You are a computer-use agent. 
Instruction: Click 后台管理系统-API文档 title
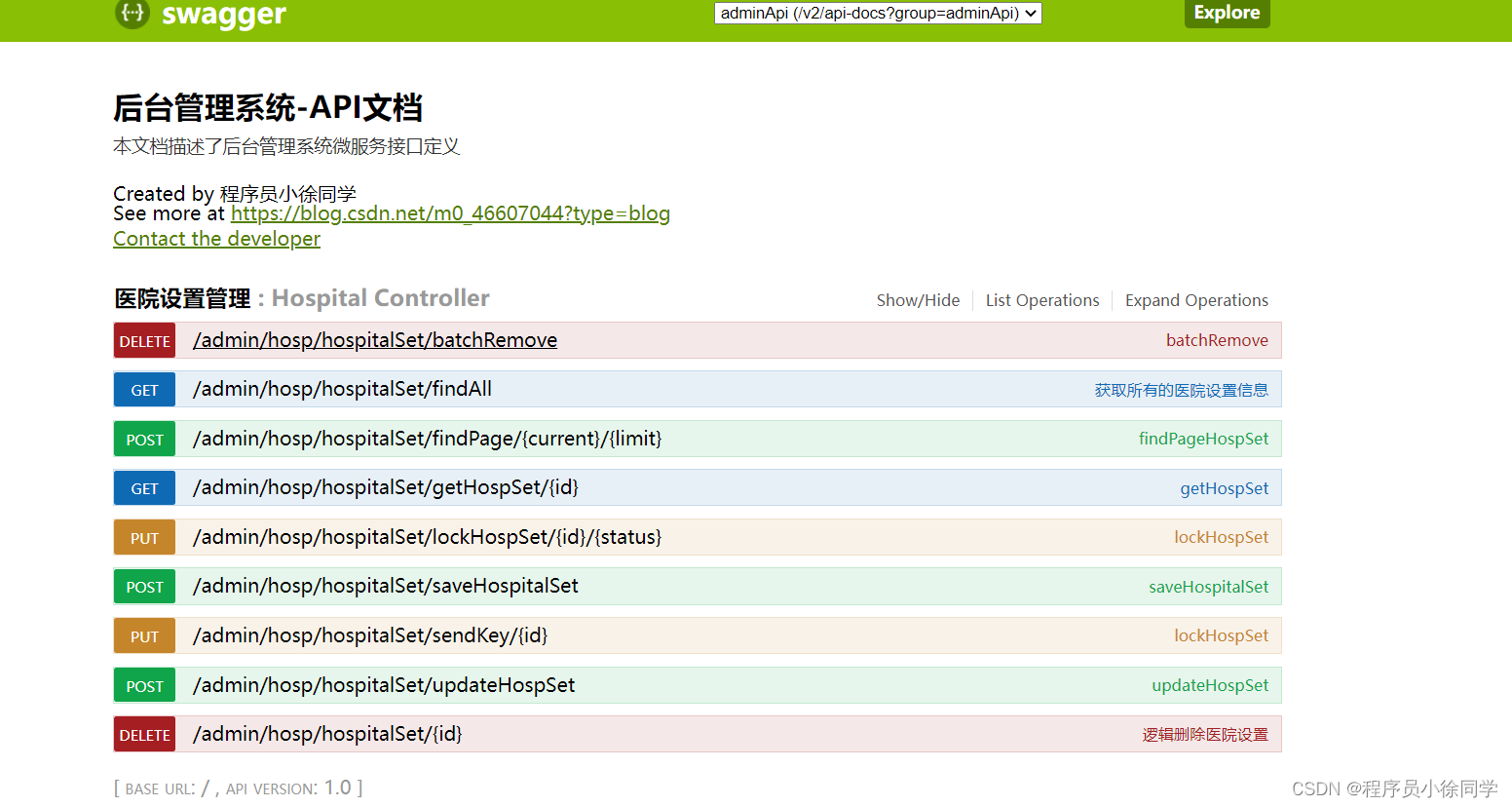pyautogui.click(x=268, y=107)
